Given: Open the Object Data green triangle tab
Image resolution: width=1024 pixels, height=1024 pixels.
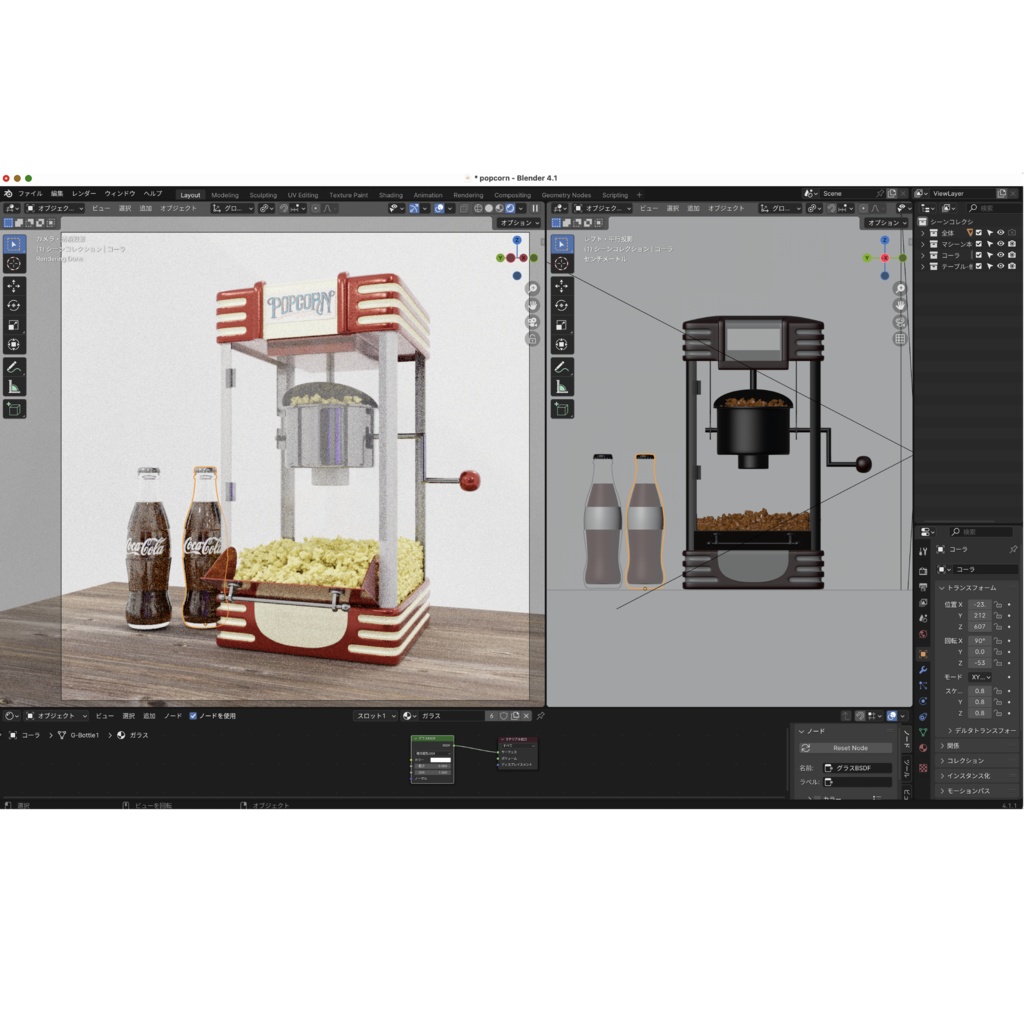Looking at the screenshot, I should (x=923, y=733).
